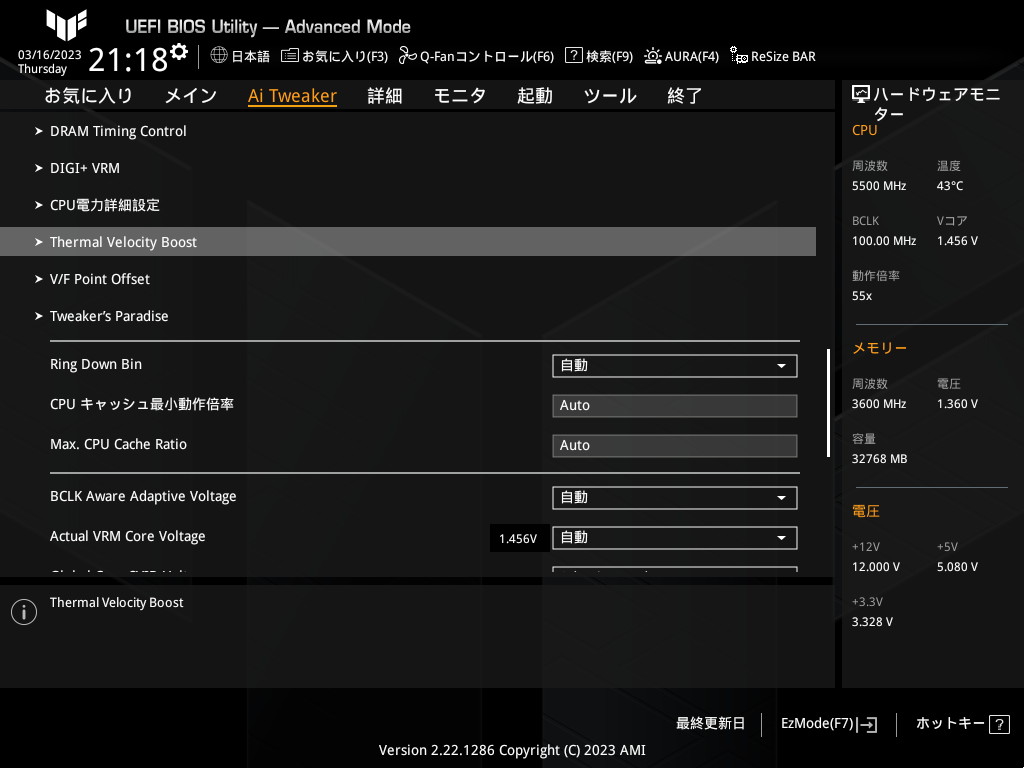Click ReSize BAR label
The width and height of the screenshot is (1024, 768).
click(783, 56)
